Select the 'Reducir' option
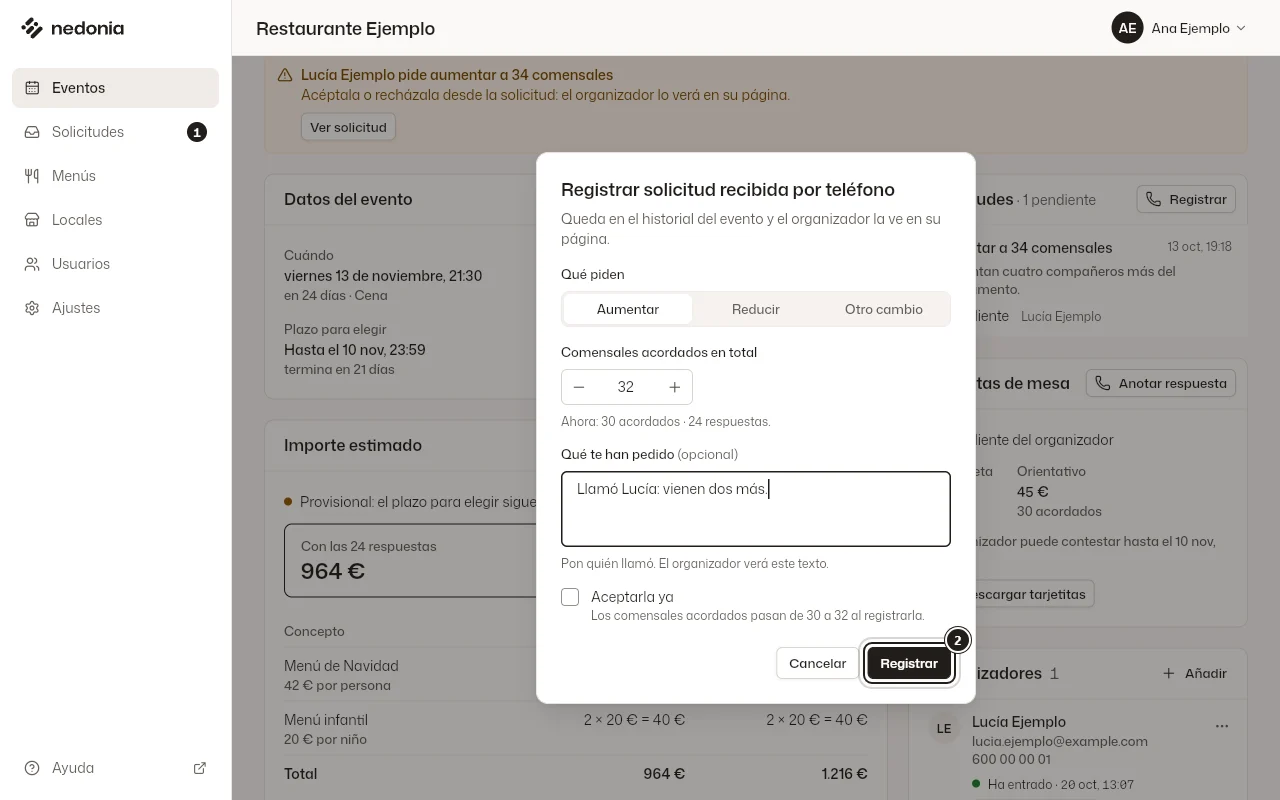The image size is (1280, 800). 756,309
